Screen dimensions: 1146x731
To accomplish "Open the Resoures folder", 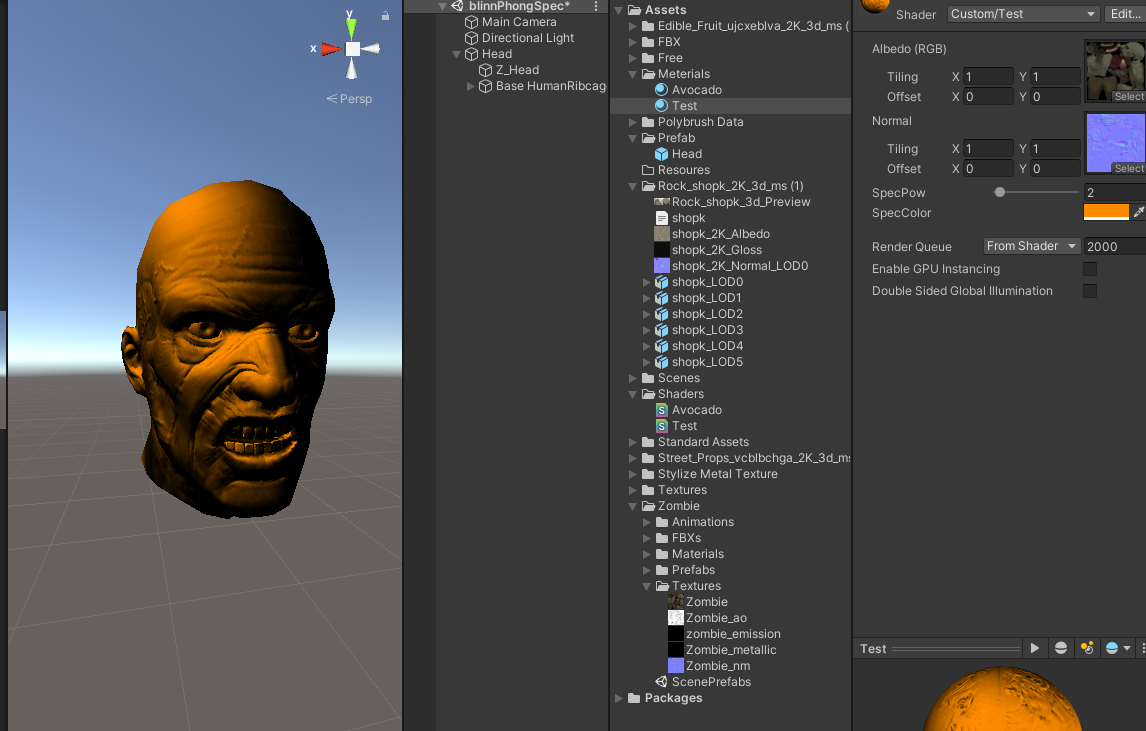I will pyautogui.click(x=683, y=170).
